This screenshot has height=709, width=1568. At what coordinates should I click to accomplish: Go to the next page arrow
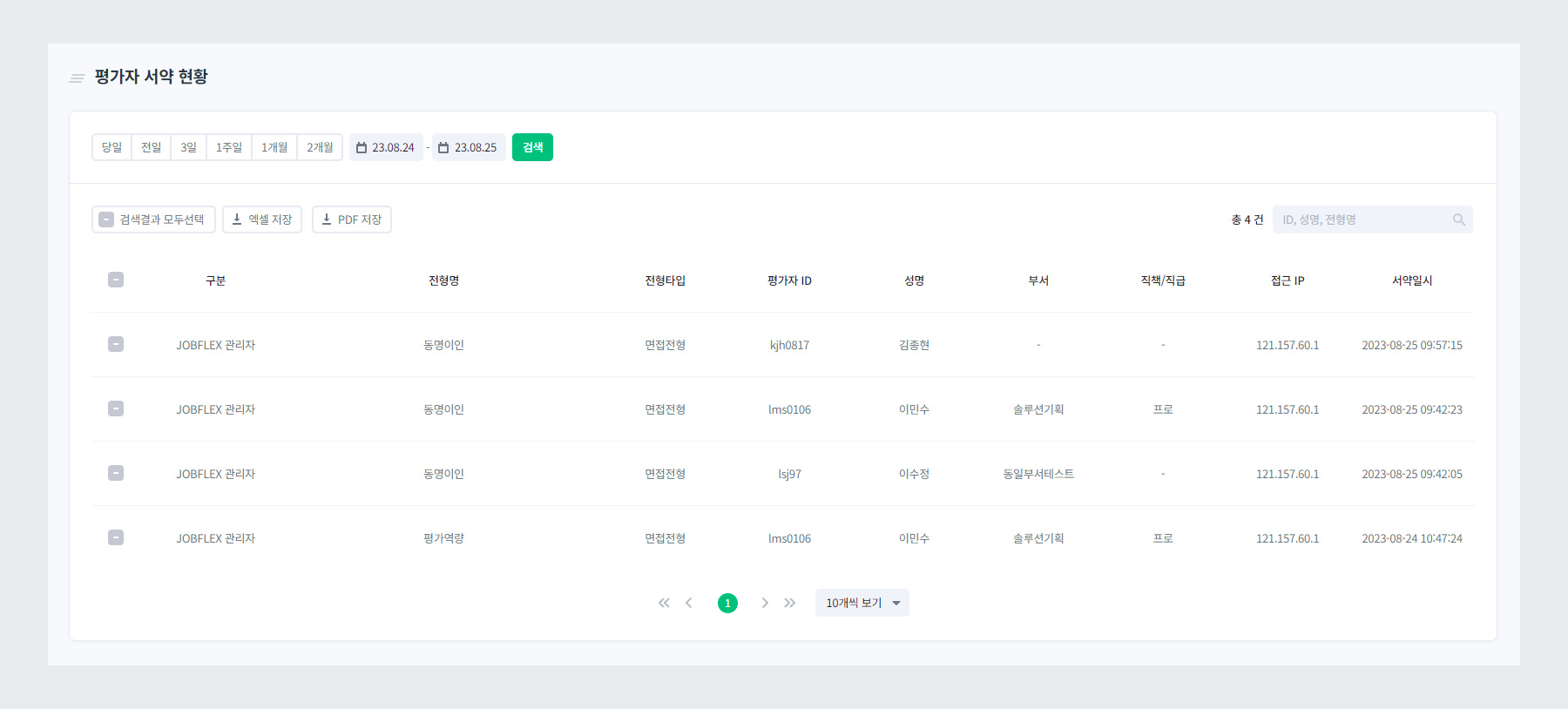pos(765,603)
